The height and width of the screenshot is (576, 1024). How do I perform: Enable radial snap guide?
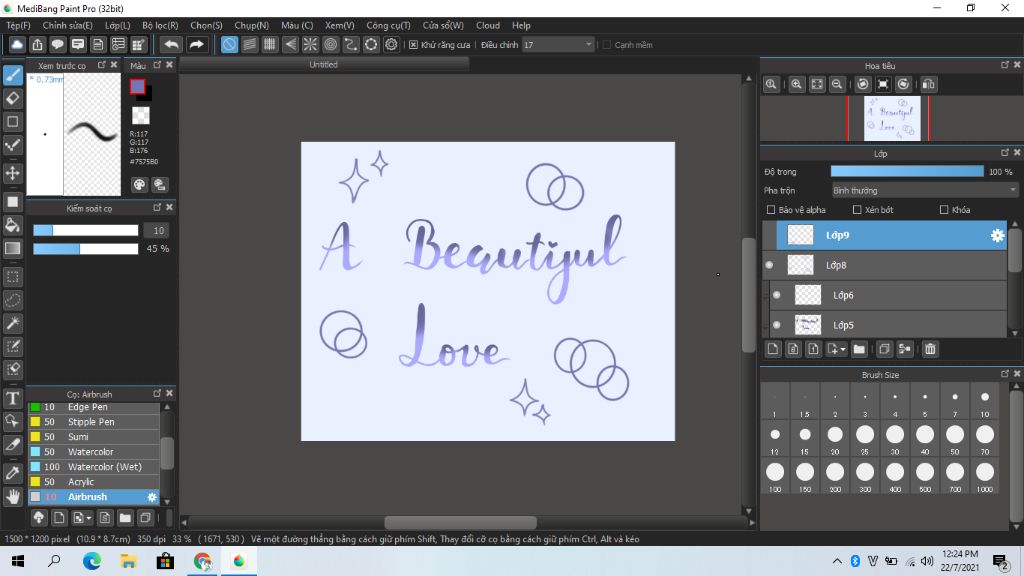[x=310, y=44]
